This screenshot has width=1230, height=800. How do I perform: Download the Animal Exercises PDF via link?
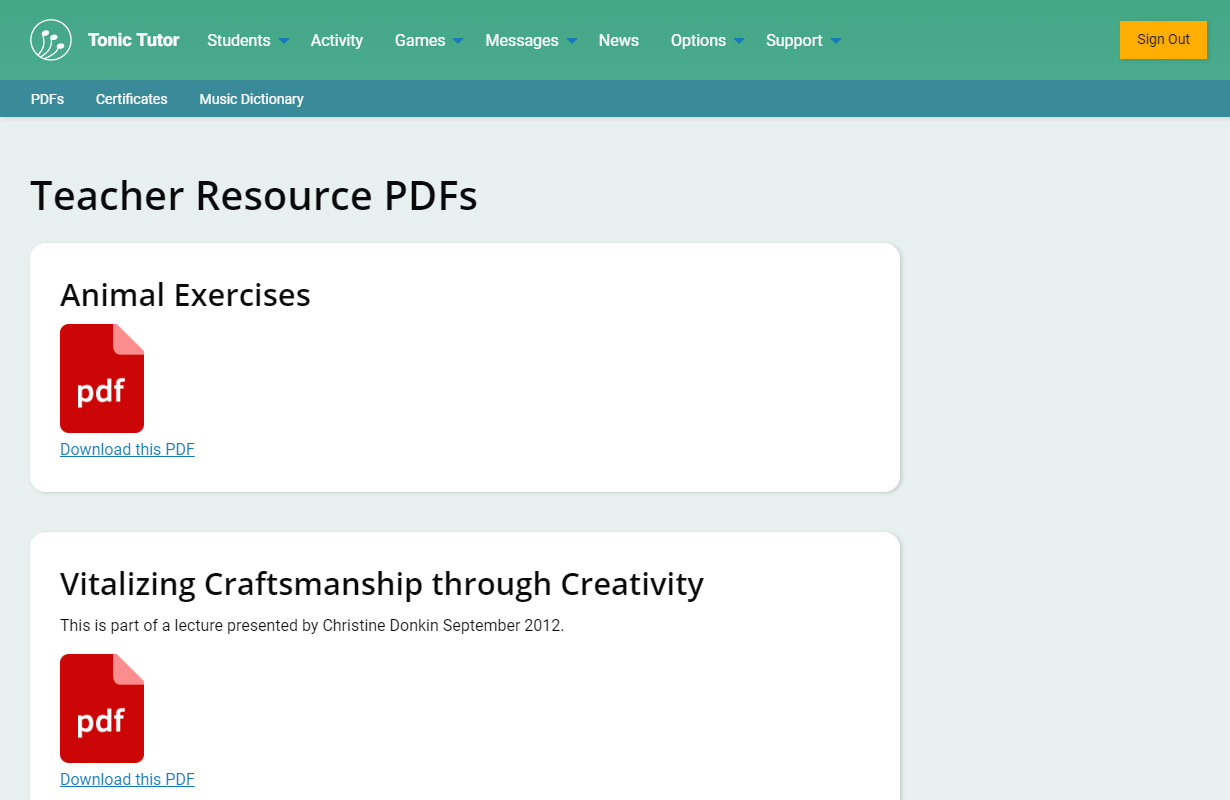click(127, 450)
